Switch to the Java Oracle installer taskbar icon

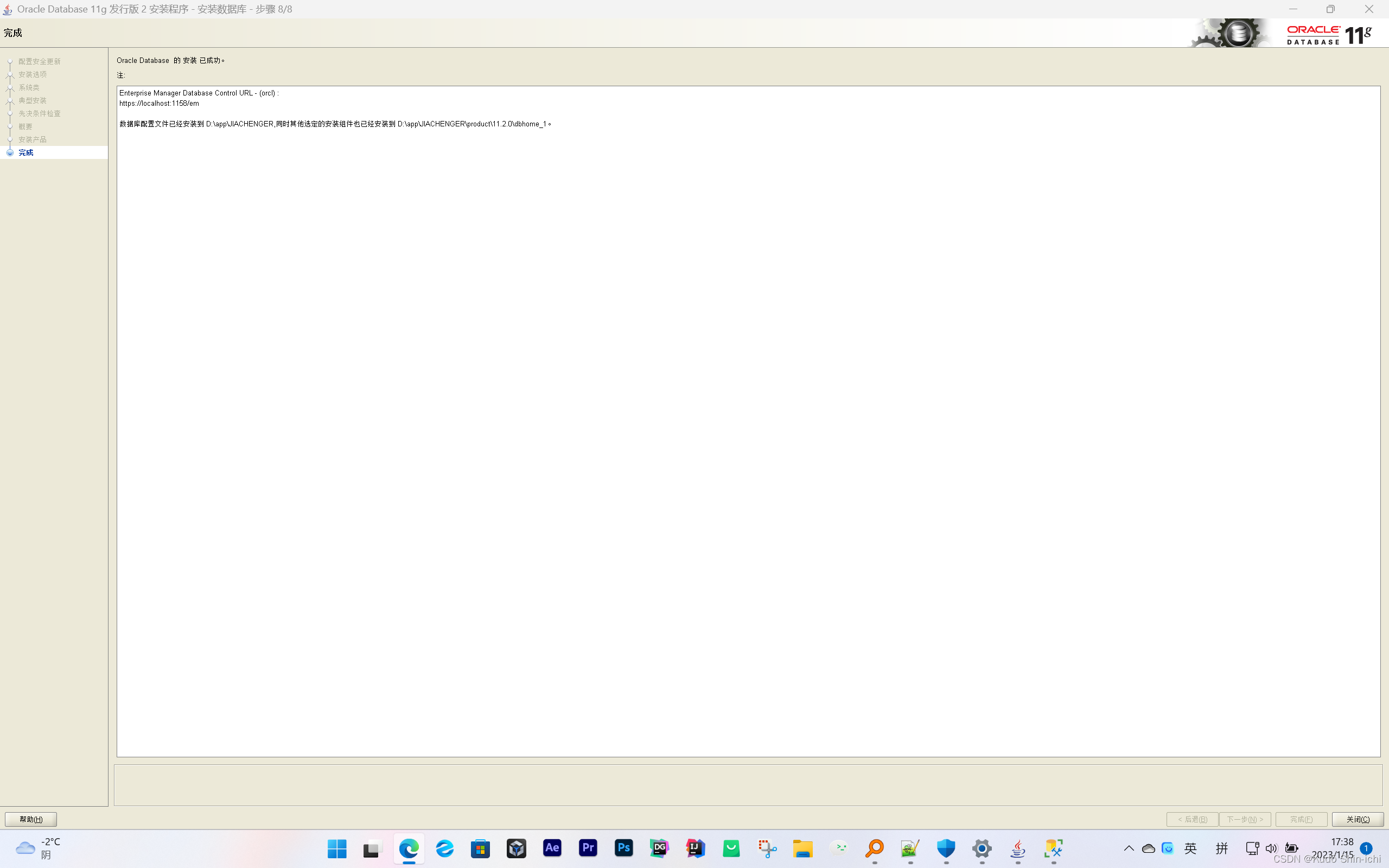(x=1018, y=848)
